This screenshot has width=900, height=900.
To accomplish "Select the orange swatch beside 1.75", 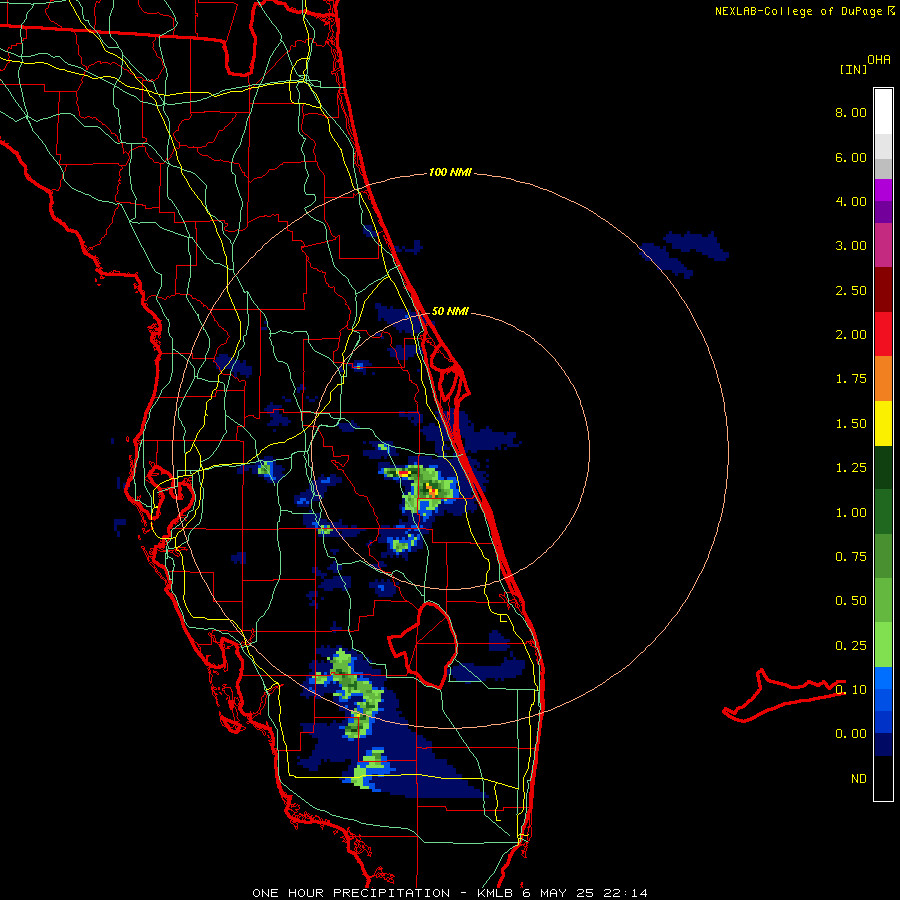I will click(883, 378).
